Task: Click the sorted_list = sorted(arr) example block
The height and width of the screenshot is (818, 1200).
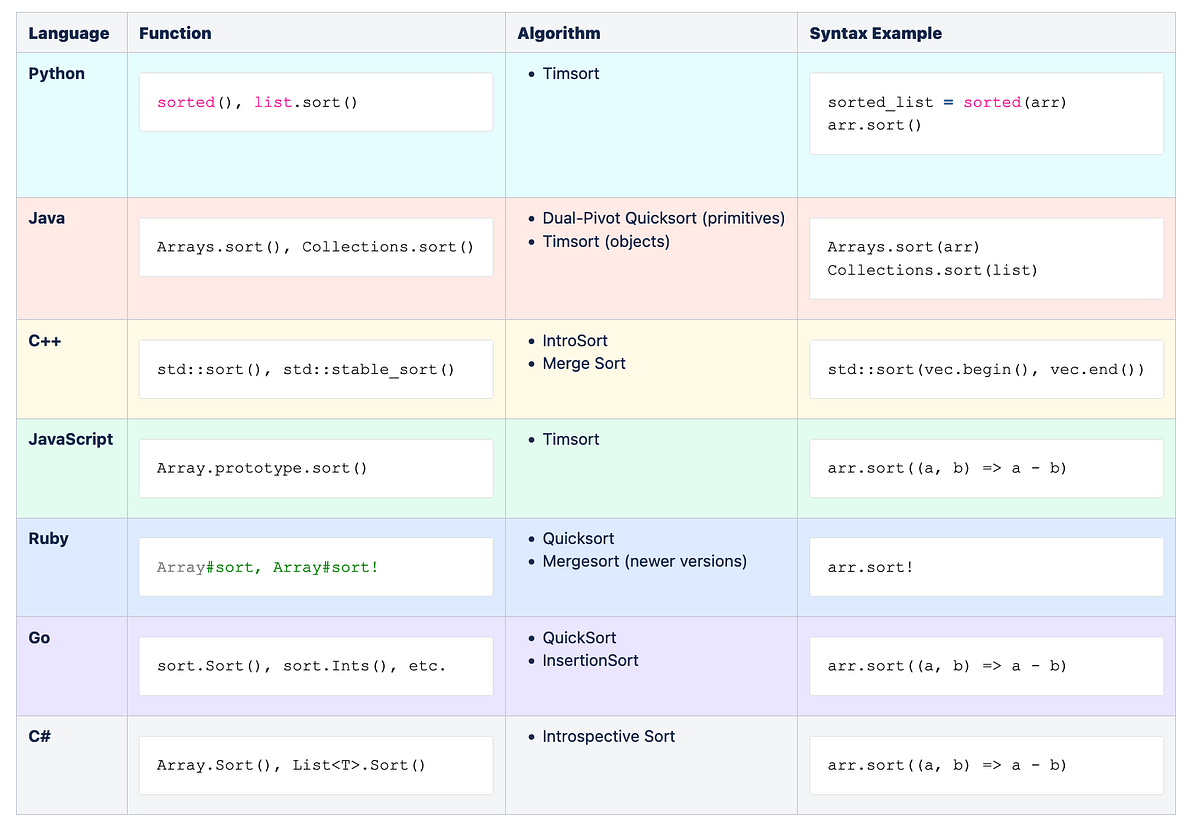Action: point(986,114)
